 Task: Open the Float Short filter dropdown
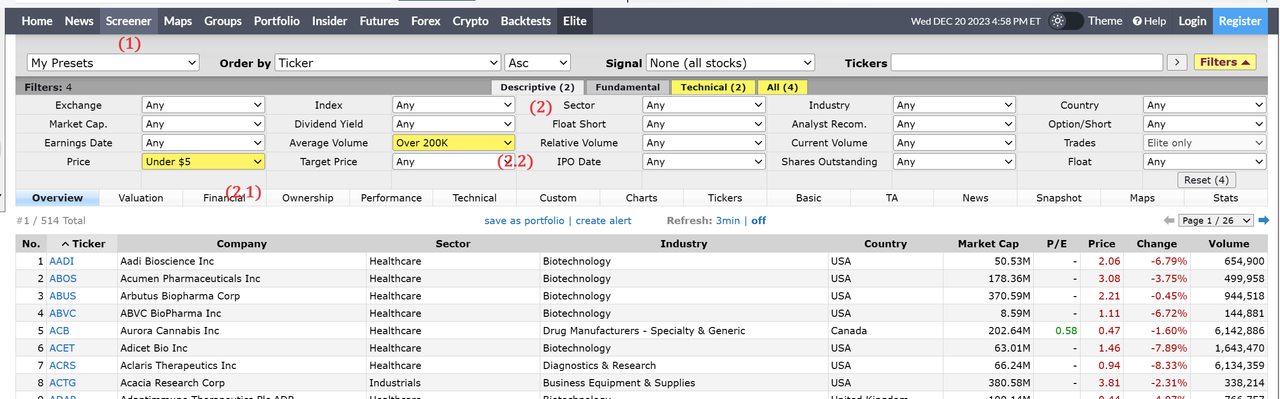pos(704,124)
